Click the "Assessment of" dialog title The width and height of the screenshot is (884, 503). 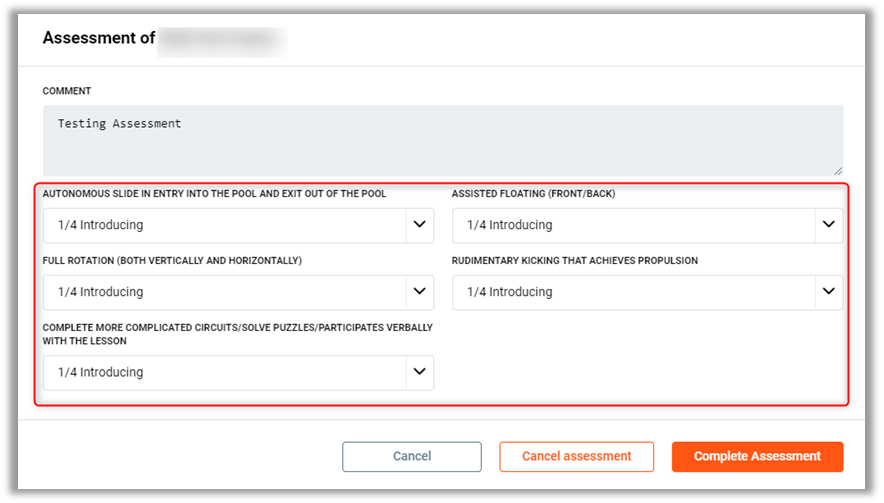point(98,38)
